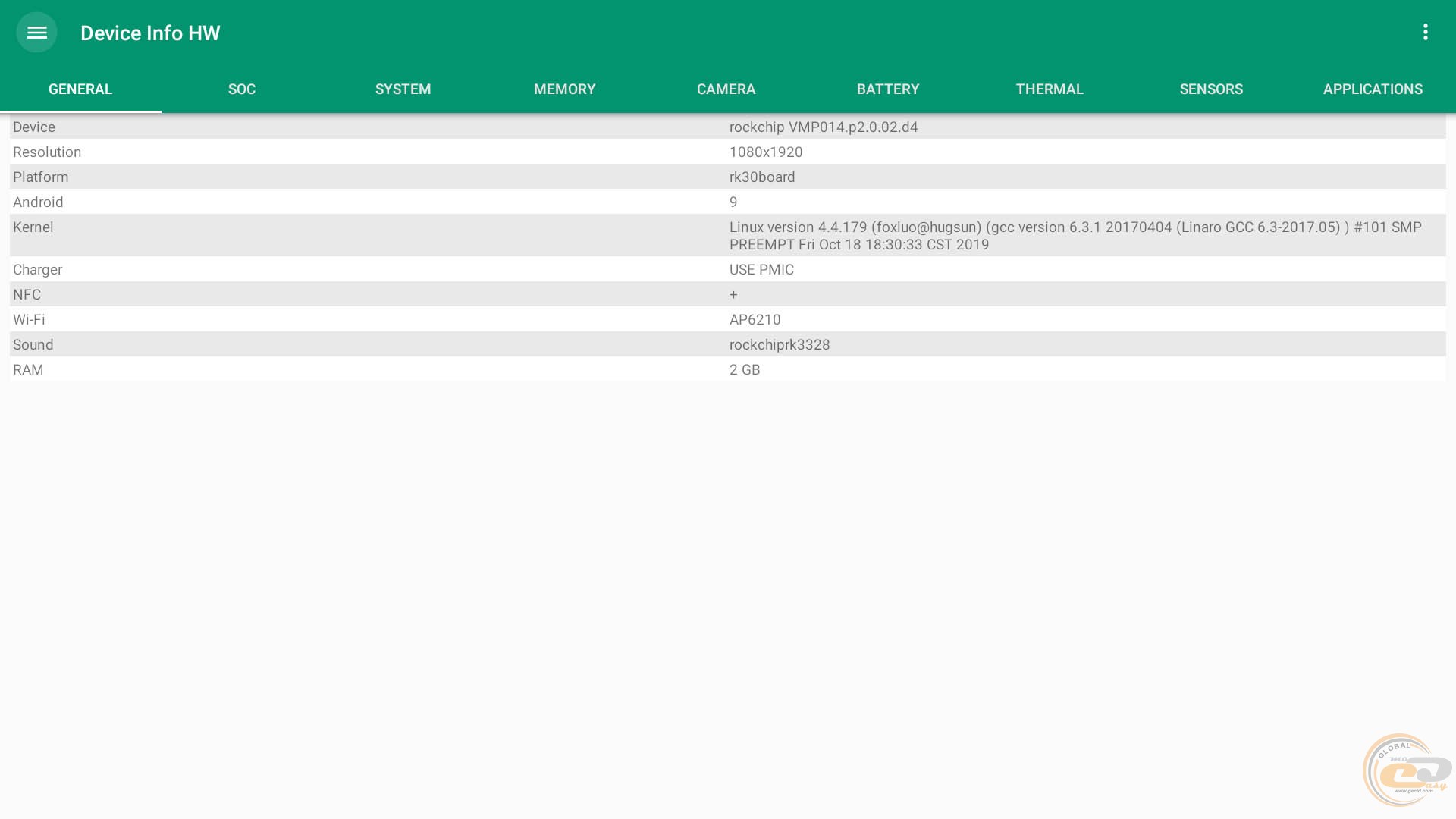Click the Charger row USE PMIC
1456x819 pixels.
tap(761, 270)
